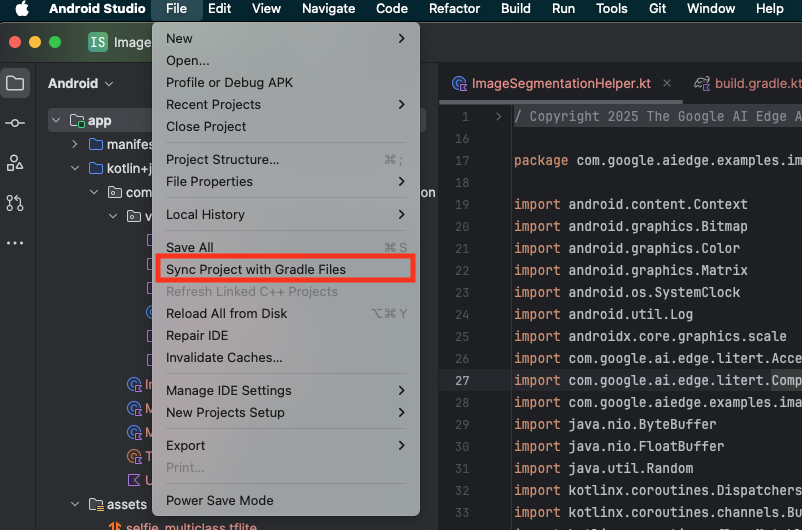Toggle Power Save Mode menu item
802x530 pixels.
219,501
